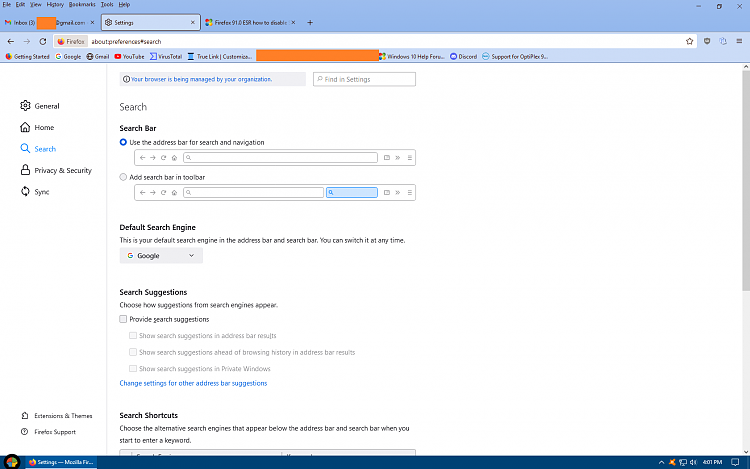The height and width of the screenshot is (469, 750).
Task: Open the notification center icon
Action: [735, 462]
